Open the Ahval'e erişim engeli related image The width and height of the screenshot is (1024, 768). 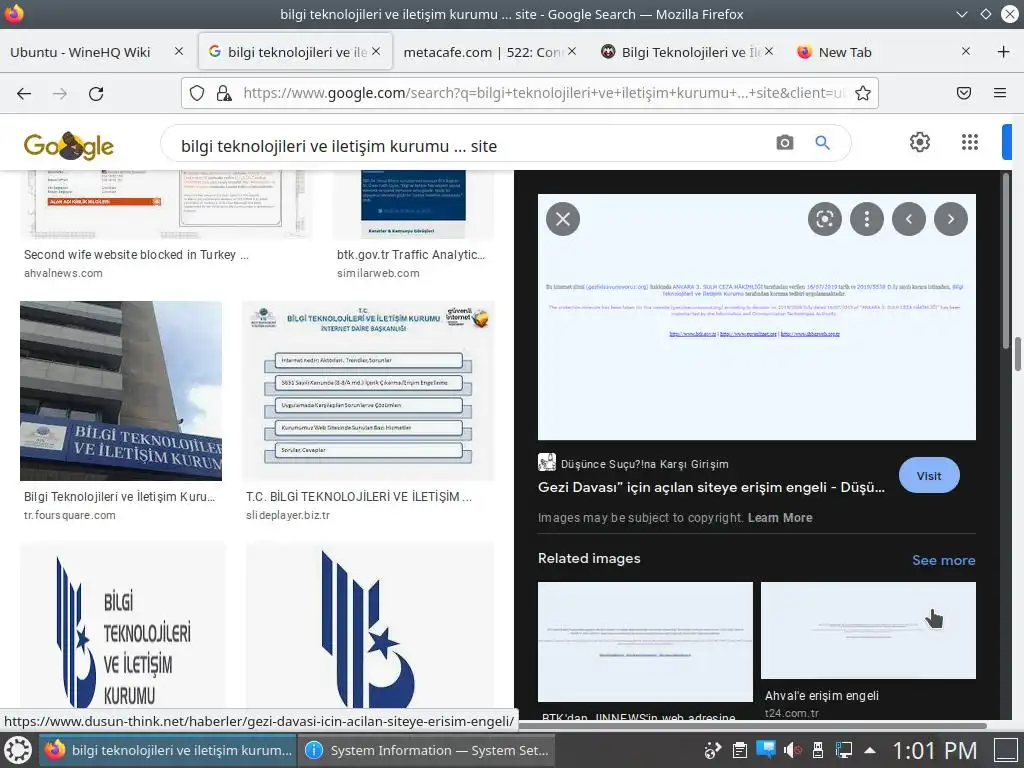(x=868, y=630)
